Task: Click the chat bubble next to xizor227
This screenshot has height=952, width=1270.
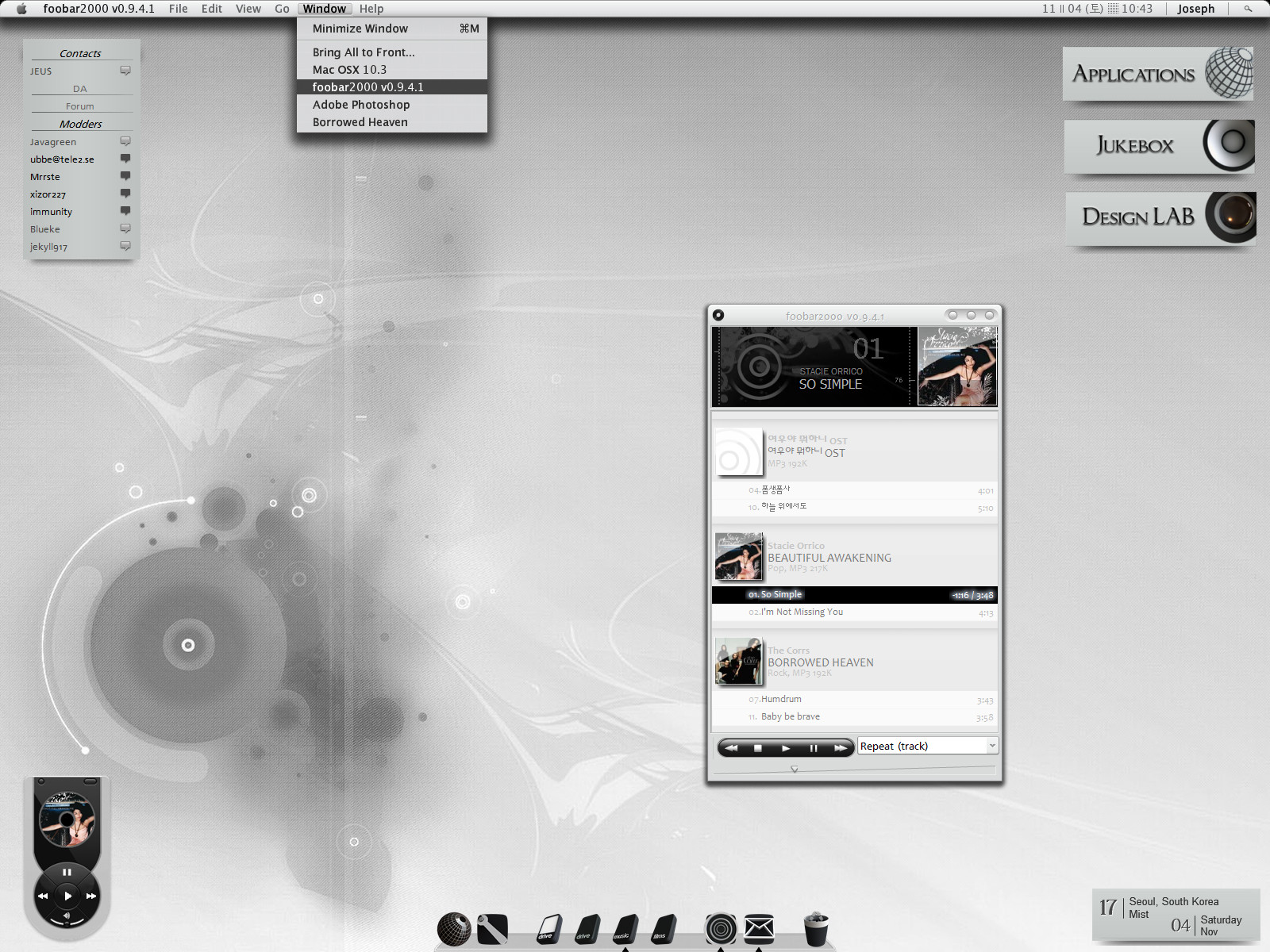Action: (125, 194)
